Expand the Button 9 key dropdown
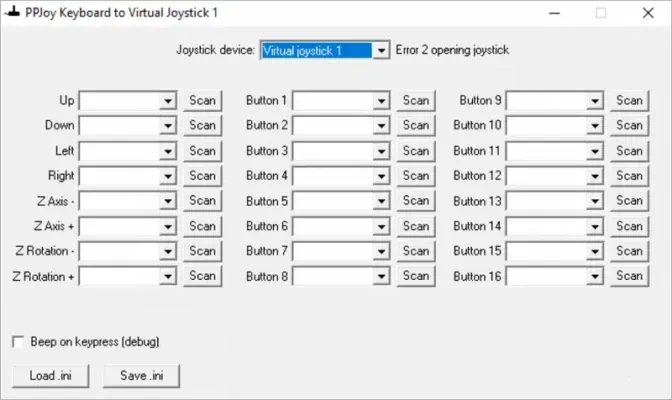Viewport: 672px width, 400px height. 595,100
